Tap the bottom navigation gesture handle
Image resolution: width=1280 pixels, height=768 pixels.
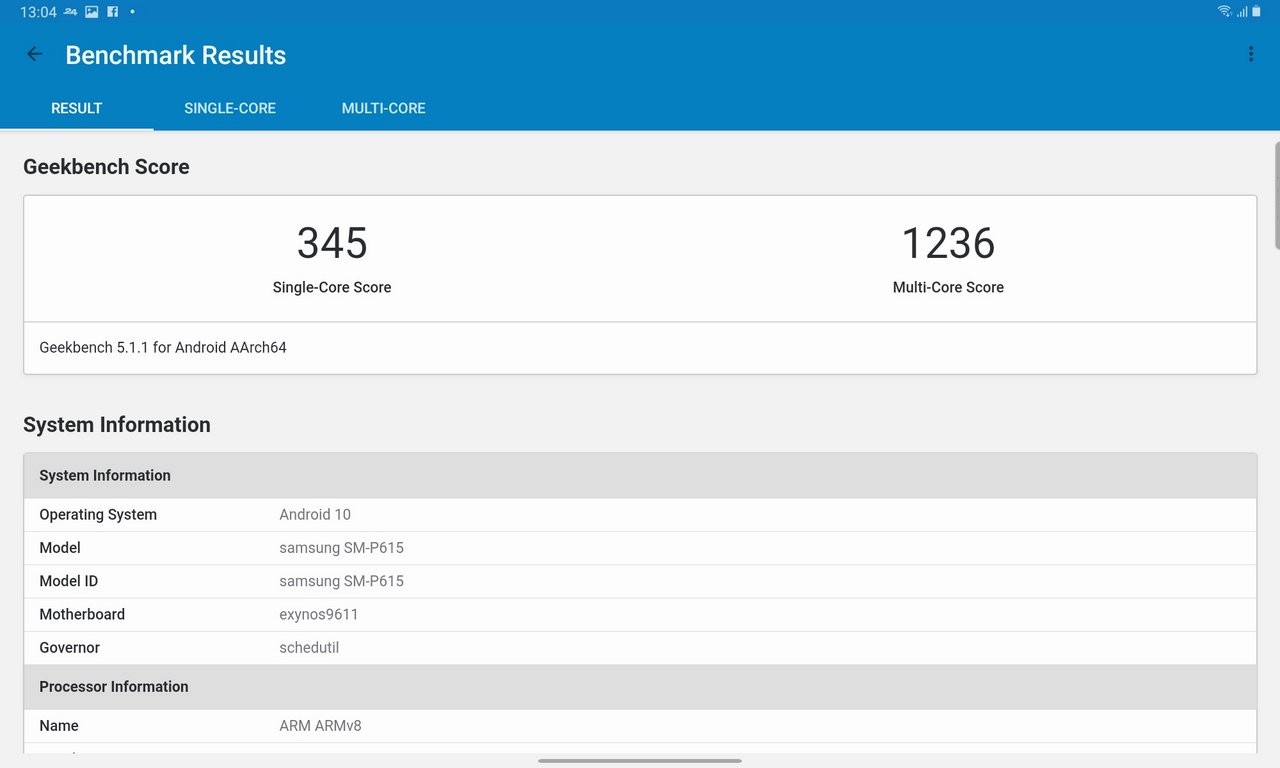(640, 761)
